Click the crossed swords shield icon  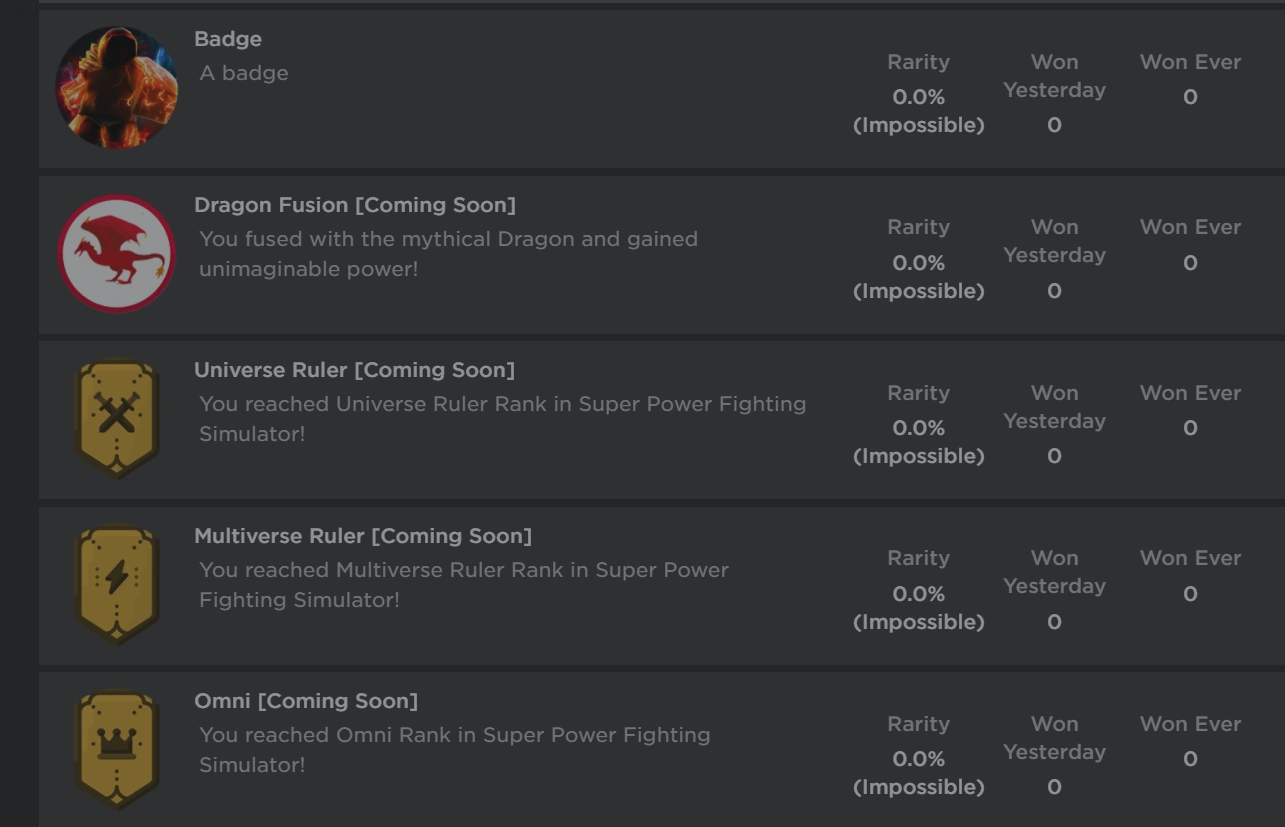point(117,418)
